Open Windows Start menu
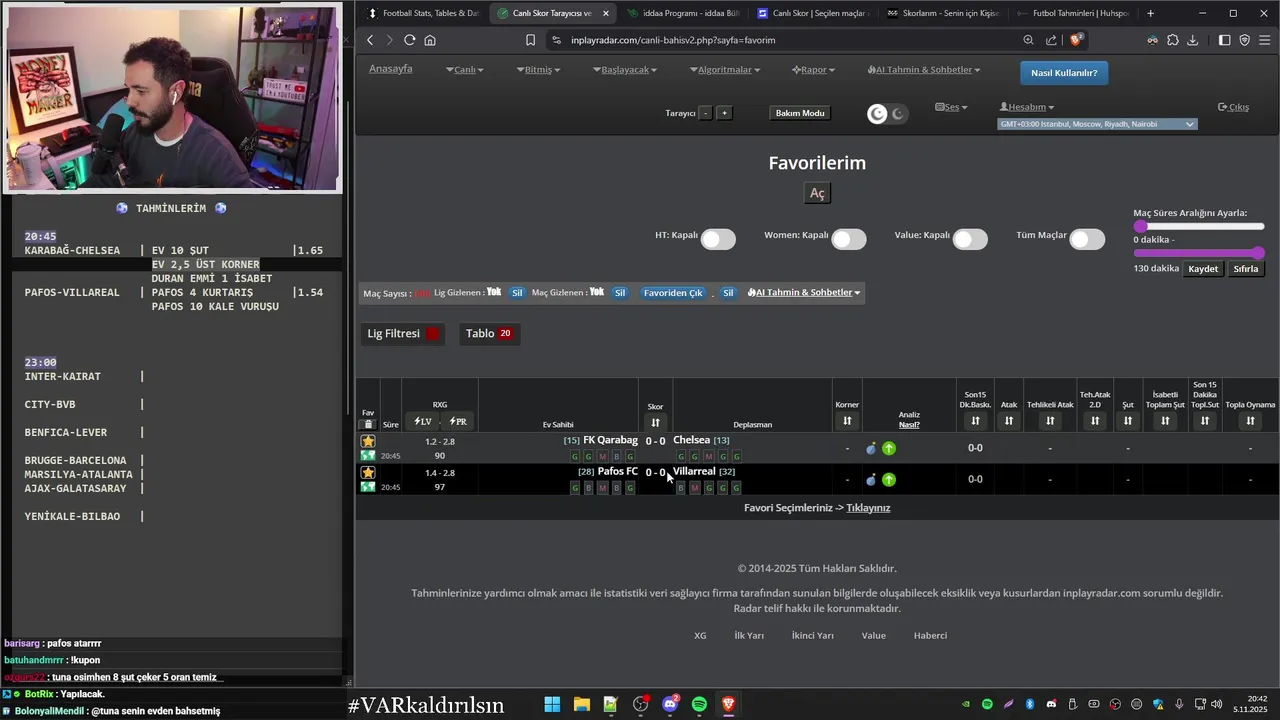Image resolution: width=1280 pixels, height=720 pixels. [552, 704]
